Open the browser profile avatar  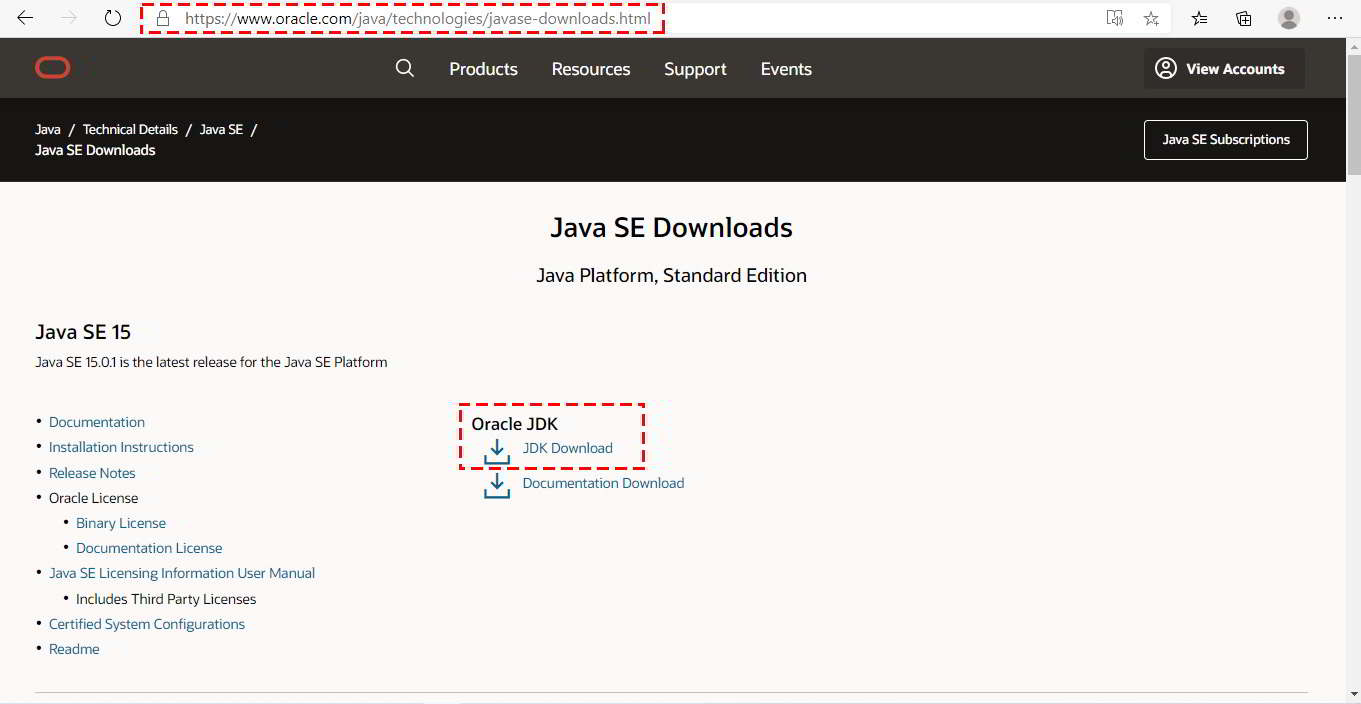(x=1289, y=18)
